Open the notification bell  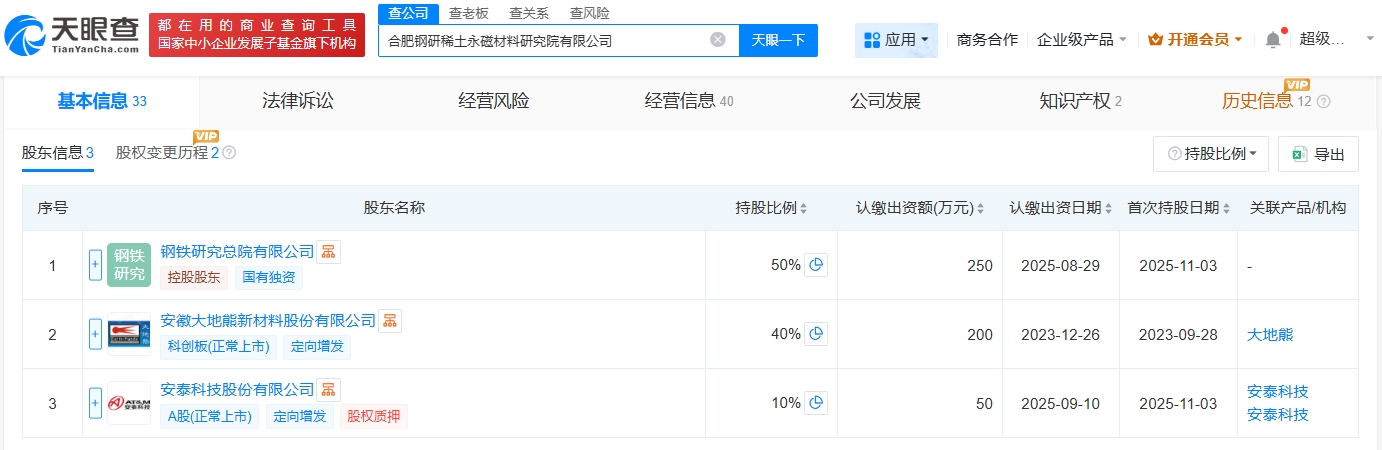1272,40
